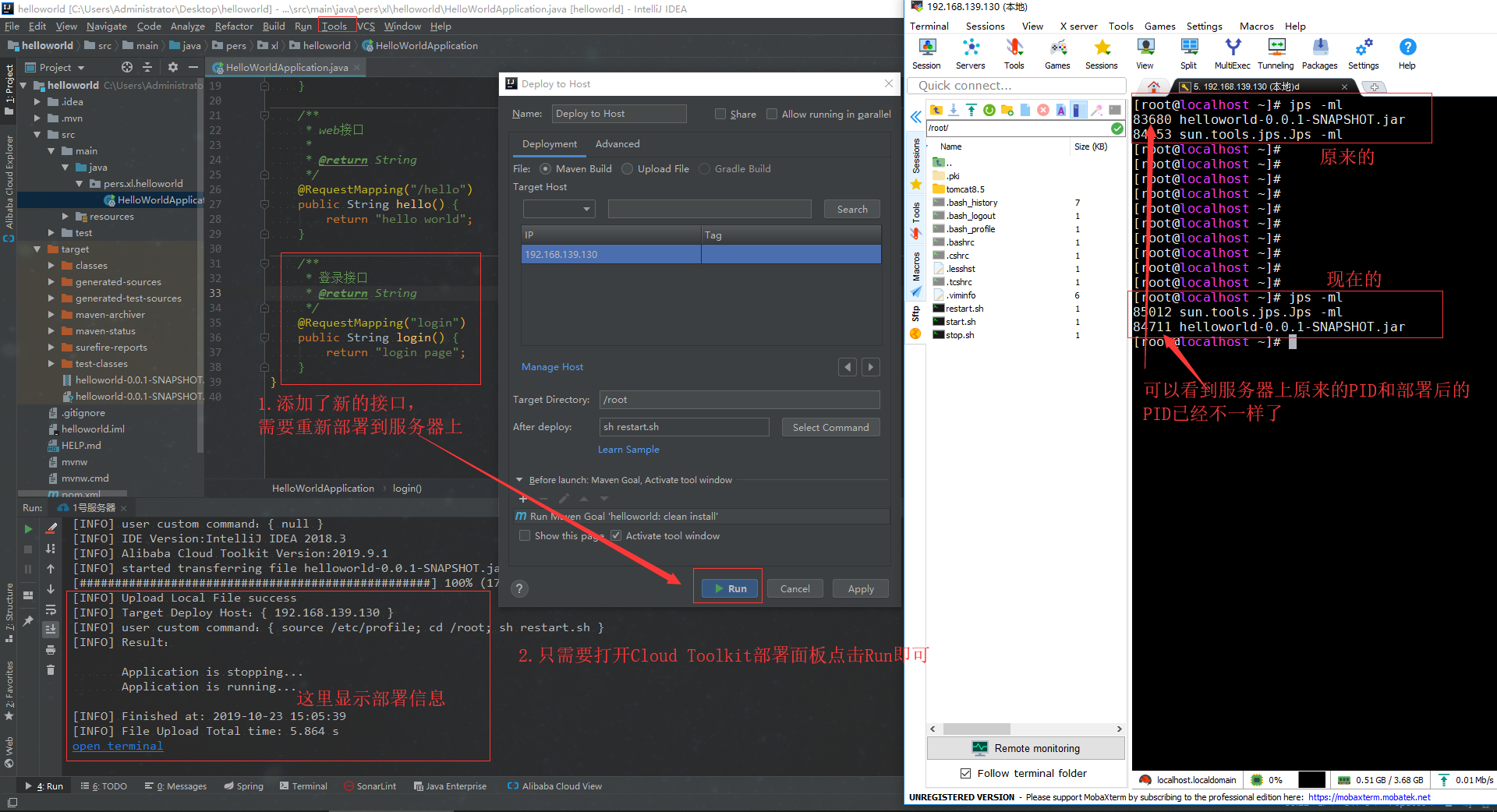Screen dimensions: 1497x812
Task: Click Target Directory input field
Action: click(739, 400)
